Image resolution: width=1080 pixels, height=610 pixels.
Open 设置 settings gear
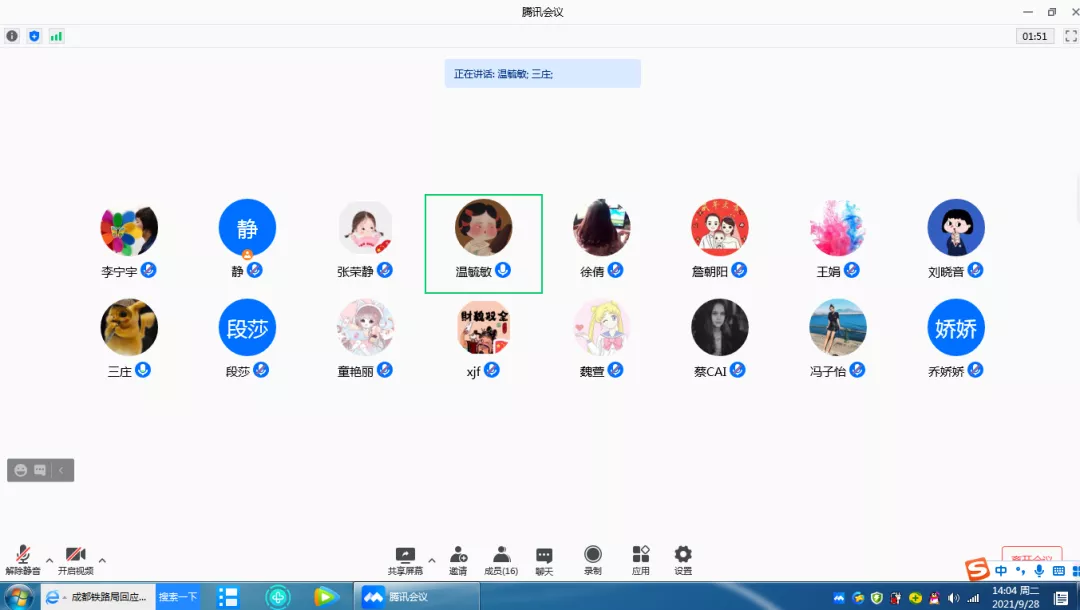tap(683, 559)
